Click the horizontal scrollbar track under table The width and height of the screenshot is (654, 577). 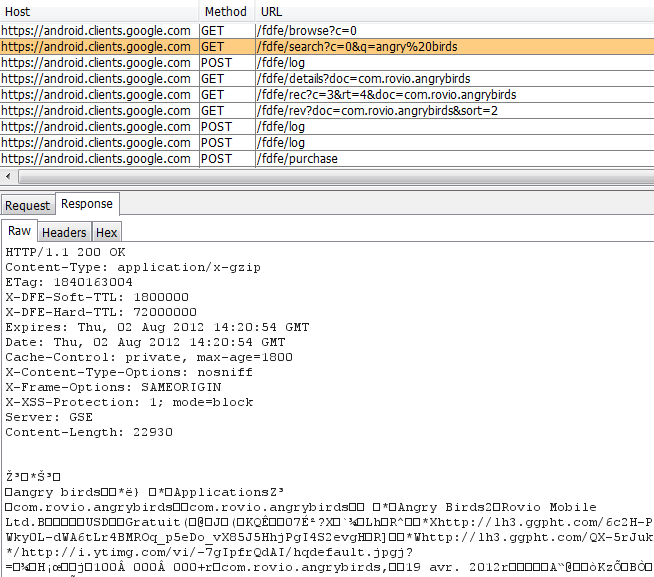(x=336, y=177)
